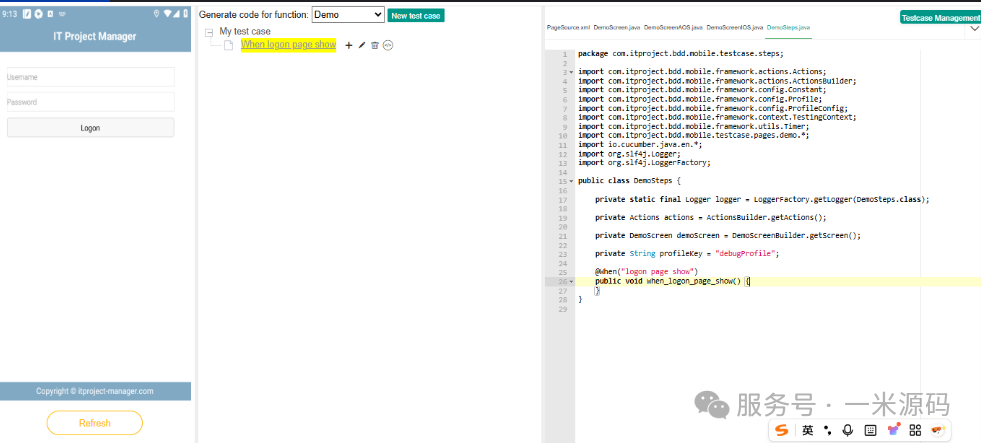Screen dimensions: 981x443
Task: Click the Logon button in the phone preview
Action: pyautogui.click(x=90, y=128)
